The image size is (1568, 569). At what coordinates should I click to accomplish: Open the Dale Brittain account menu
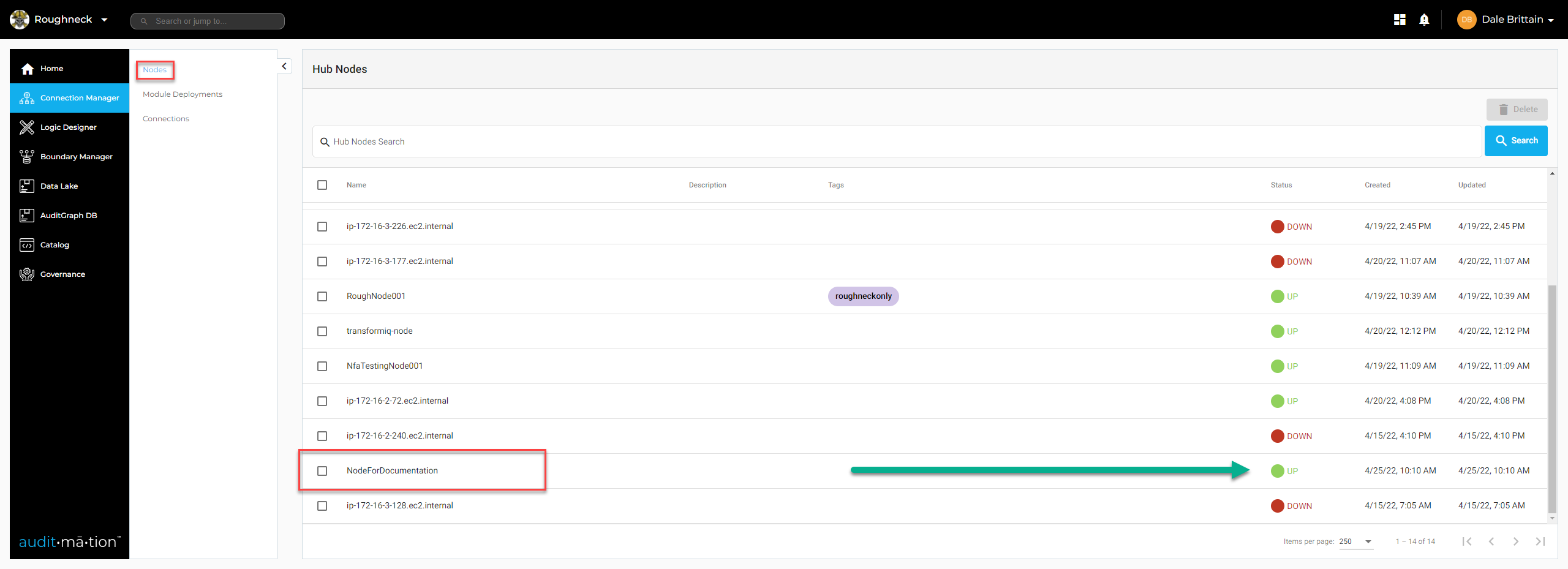point(1513,19)
